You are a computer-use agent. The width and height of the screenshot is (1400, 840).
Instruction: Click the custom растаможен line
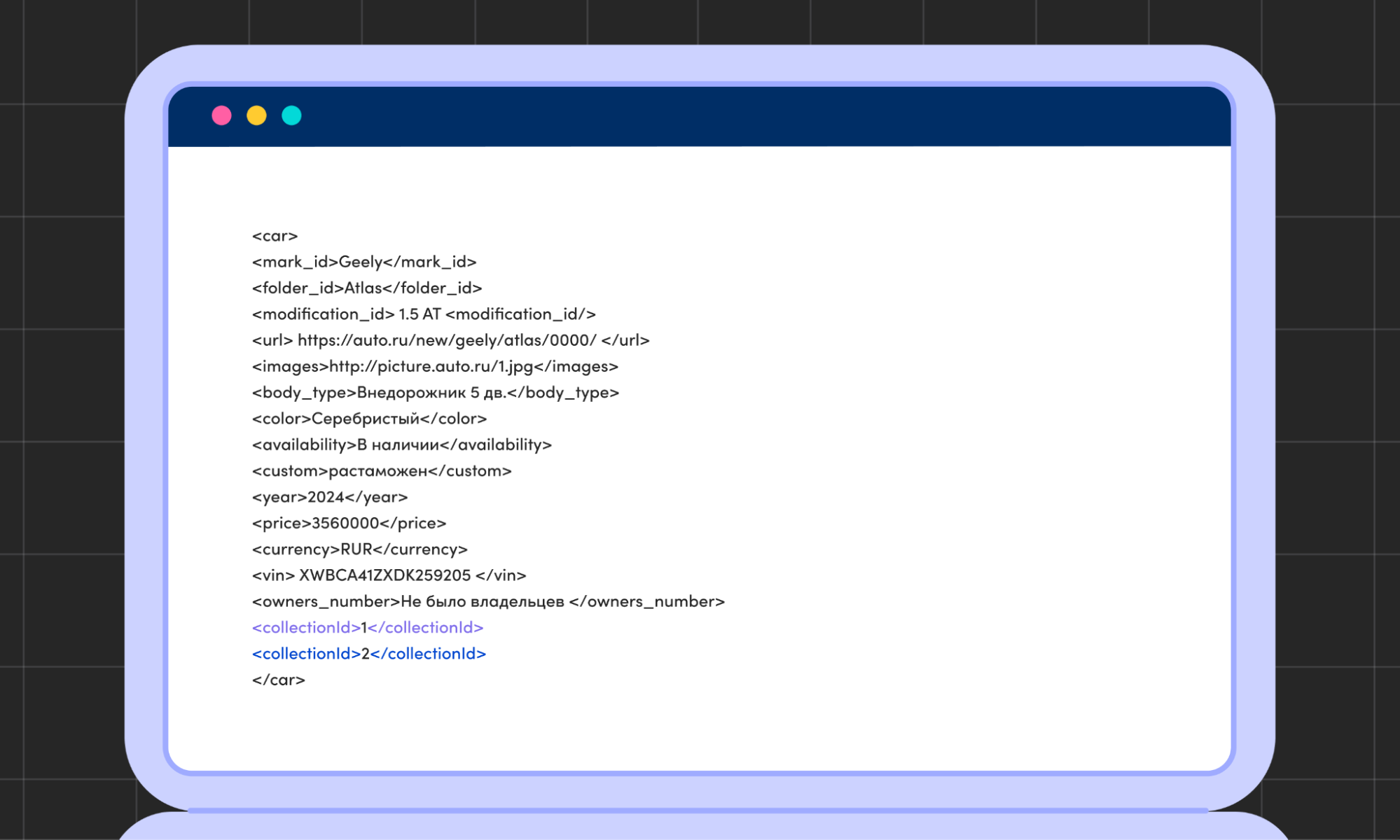[x=382, y=471]
